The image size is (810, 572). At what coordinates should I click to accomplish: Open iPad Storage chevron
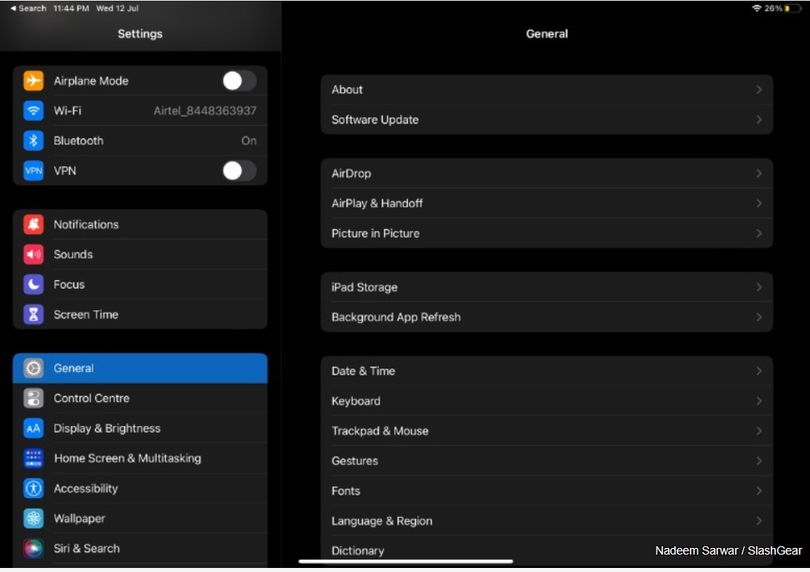(759, 287)
